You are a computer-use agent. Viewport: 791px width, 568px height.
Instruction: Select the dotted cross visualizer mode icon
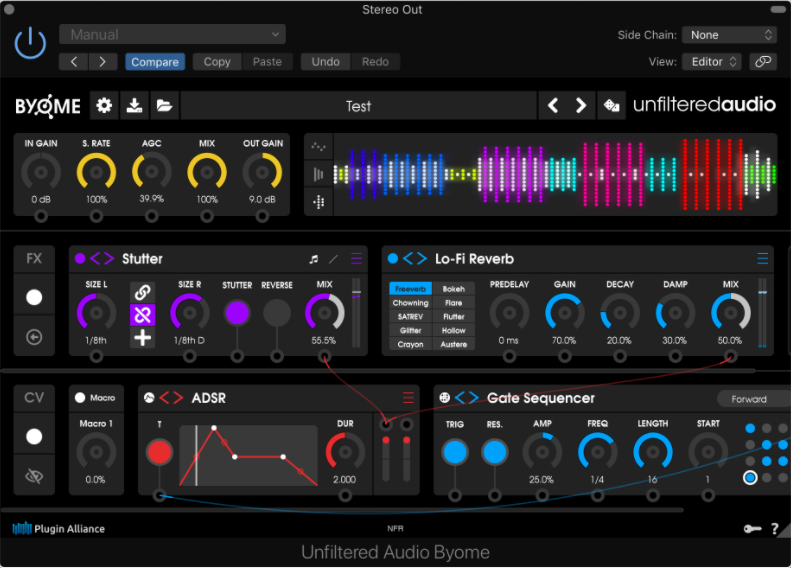[x=318, y=202]
